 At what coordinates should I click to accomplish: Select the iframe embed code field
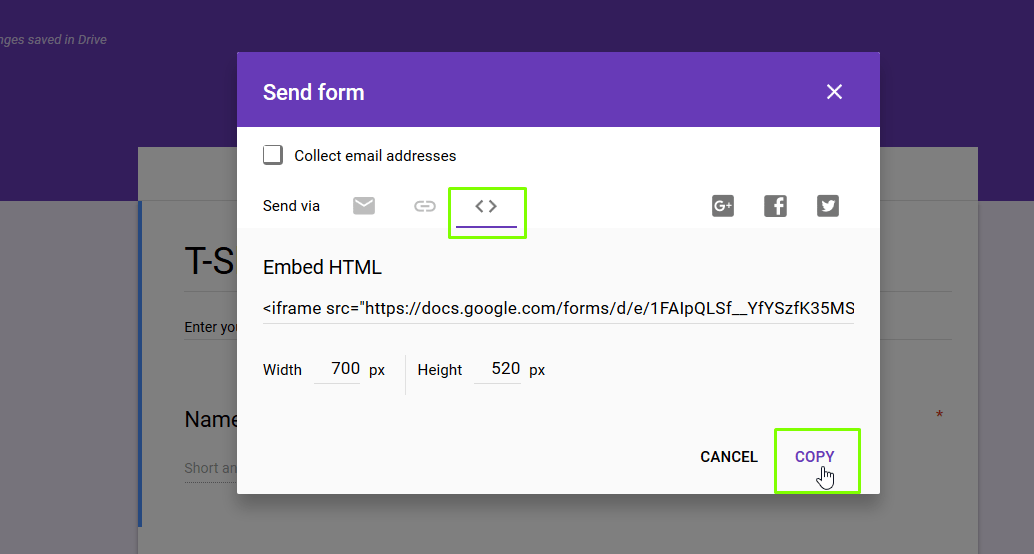pos(559,308)
